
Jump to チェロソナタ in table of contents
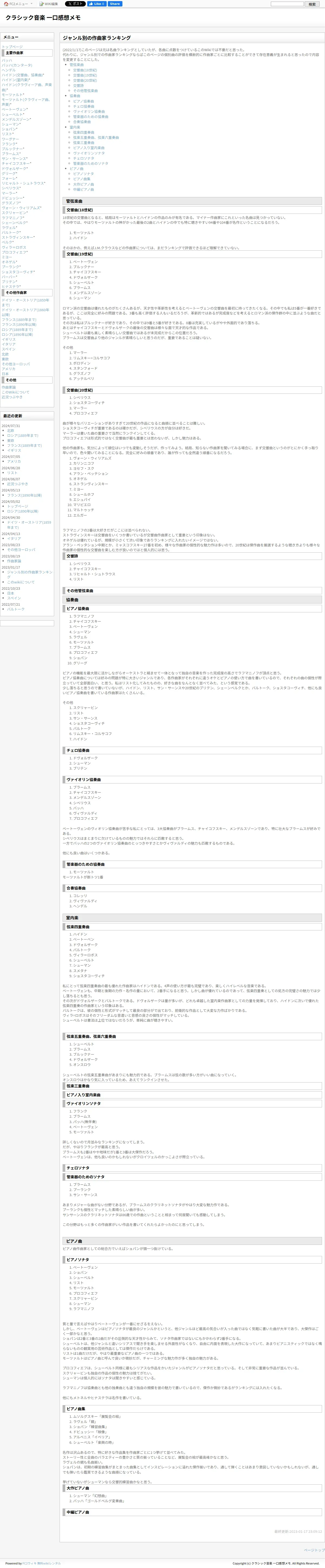83,158
